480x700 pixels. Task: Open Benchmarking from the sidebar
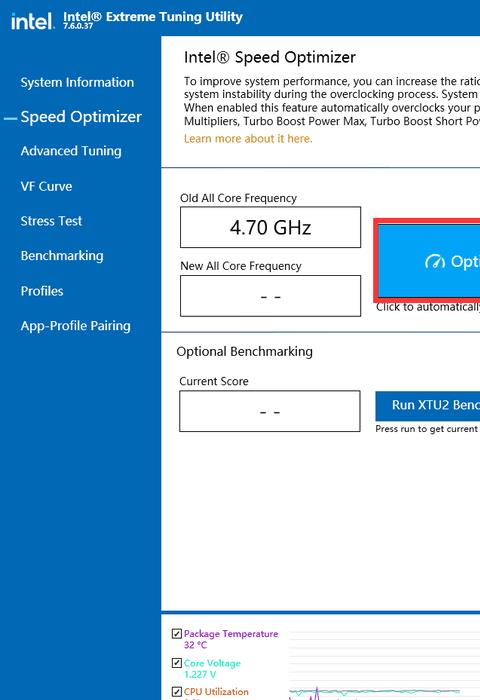62,256
